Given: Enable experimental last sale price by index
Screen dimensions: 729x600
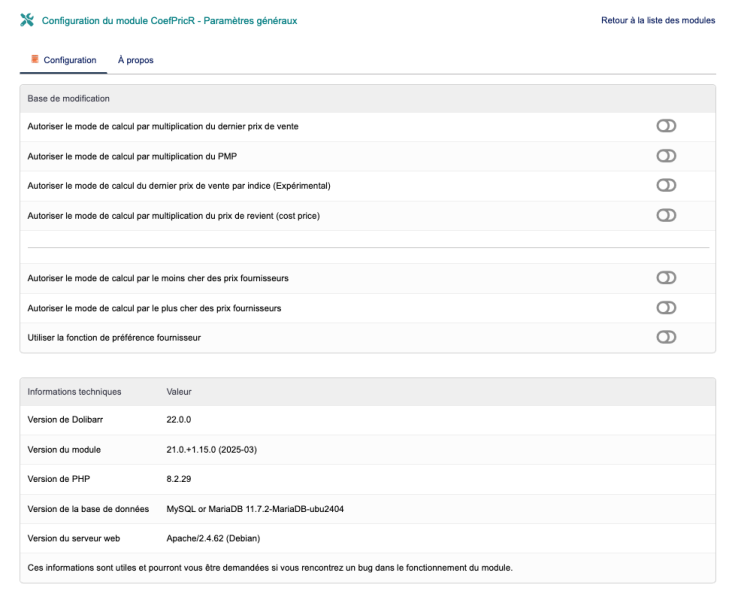Looking at the screenshot, I should (x=666, y=185).
